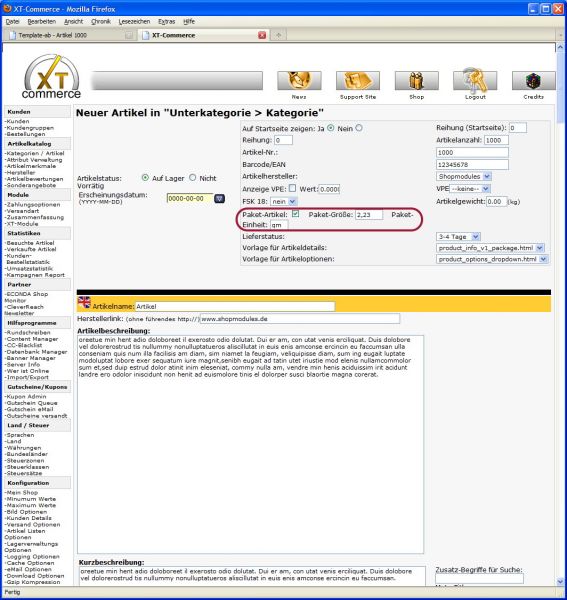Open the Versandart link

click(22, 211)
